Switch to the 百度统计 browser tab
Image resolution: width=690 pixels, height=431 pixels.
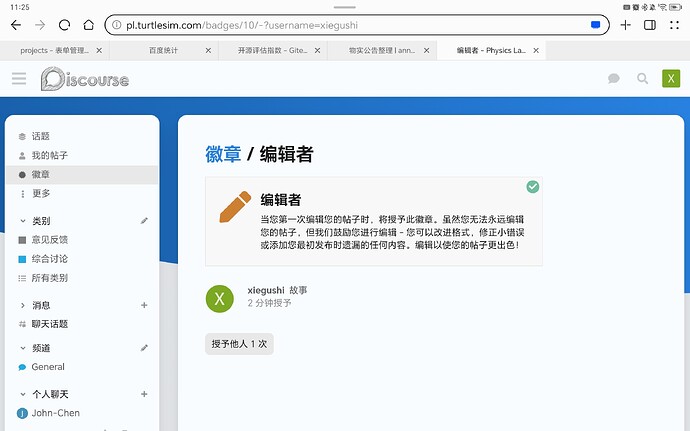pyautogui.click(x=163, y=49)
